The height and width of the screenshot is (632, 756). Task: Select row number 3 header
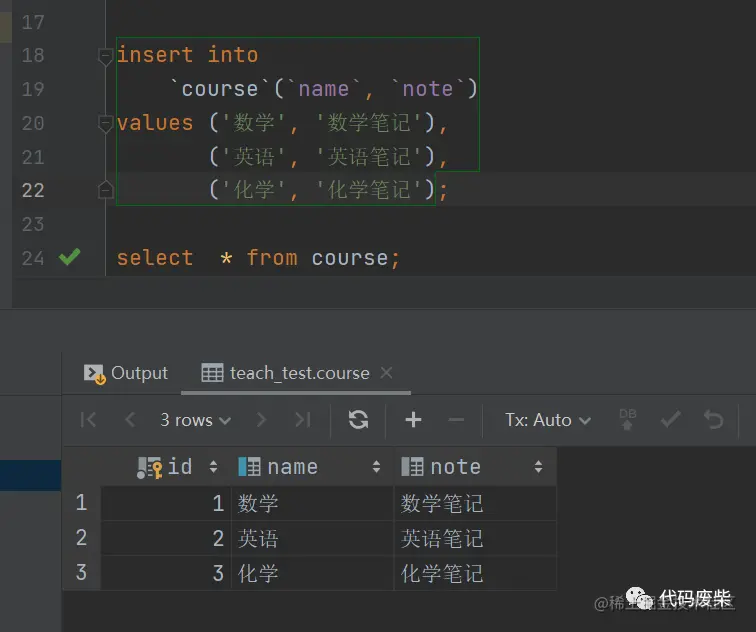tap(81, 573)
